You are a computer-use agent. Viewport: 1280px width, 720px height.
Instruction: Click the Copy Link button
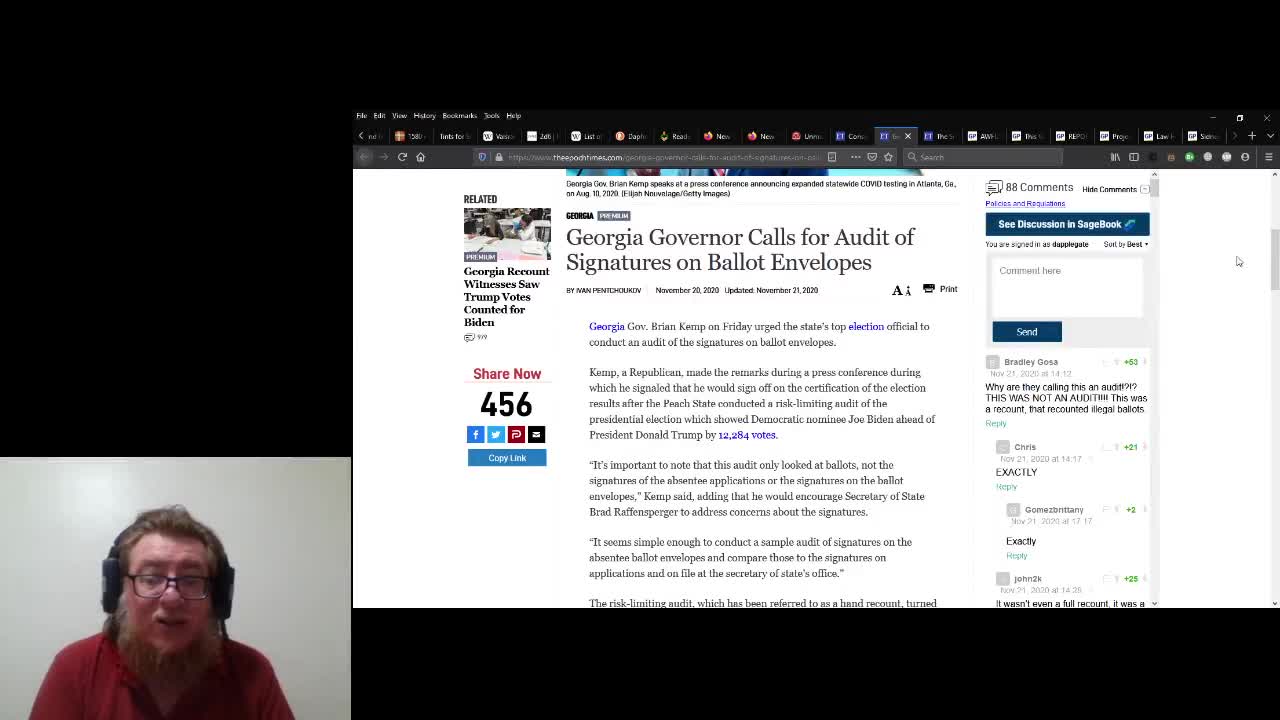tap(507, 458)
